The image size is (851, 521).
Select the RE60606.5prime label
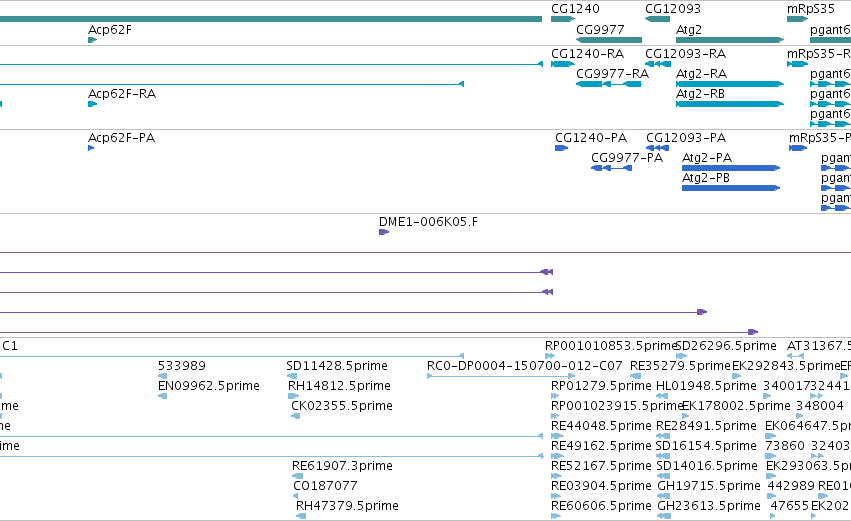[x=601, y=505]
